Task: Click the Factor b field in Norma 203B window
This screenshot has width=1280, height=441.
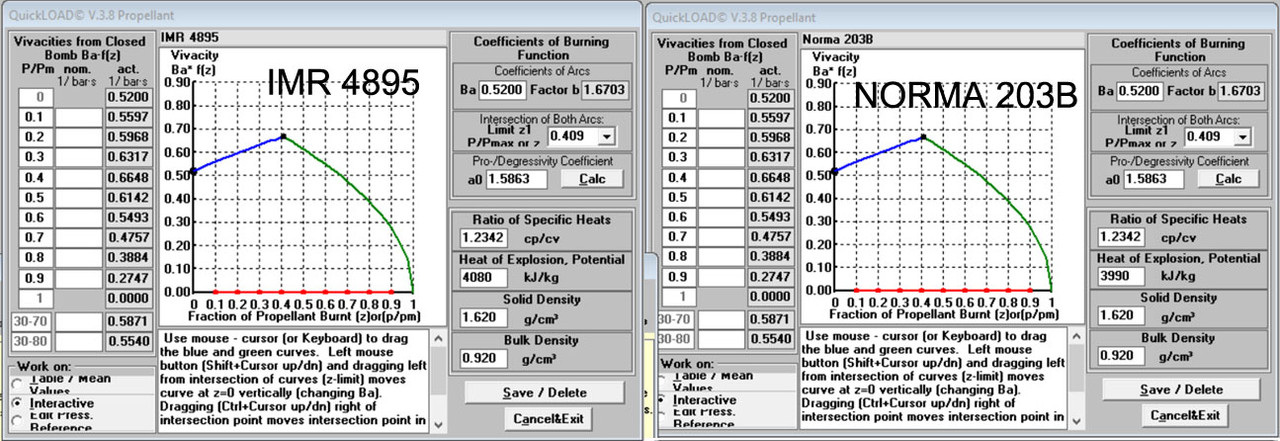Action: pos(1240,91)
